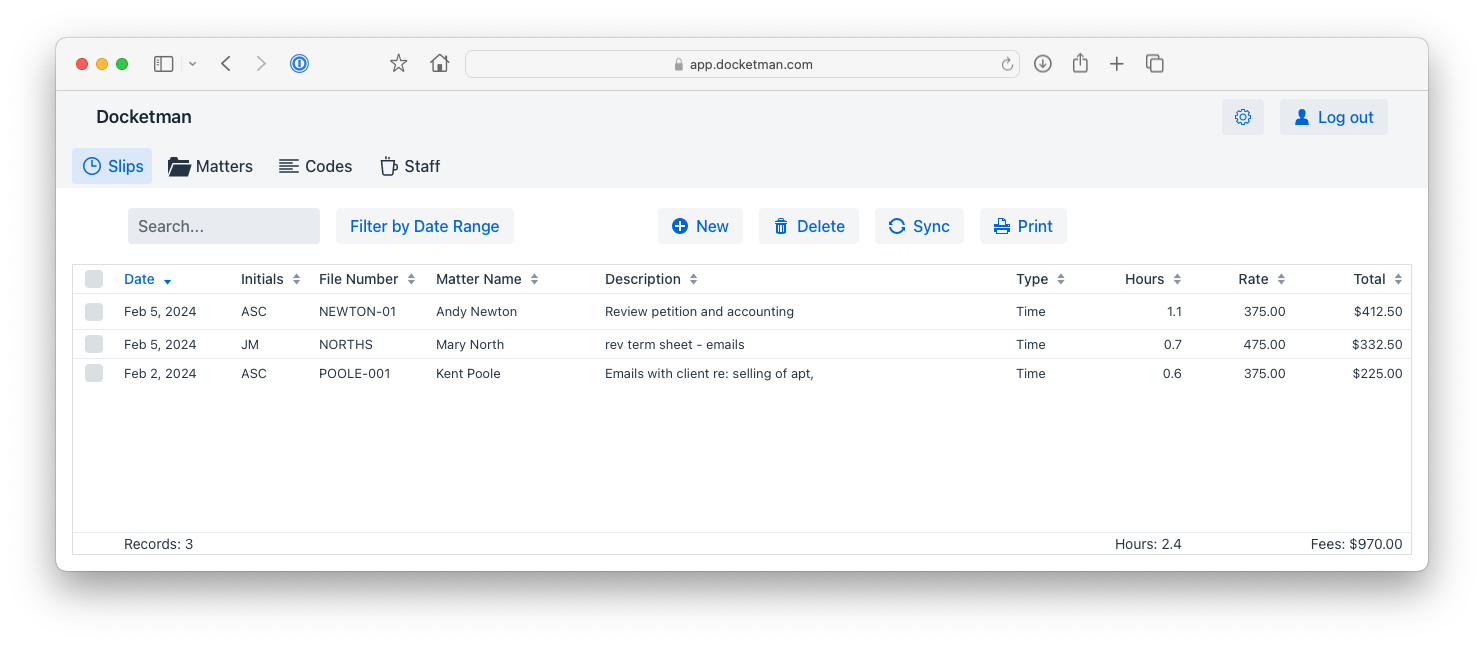The image size is (1484, 645).
Task: Show browser downloads
Action: point(1042,64)
